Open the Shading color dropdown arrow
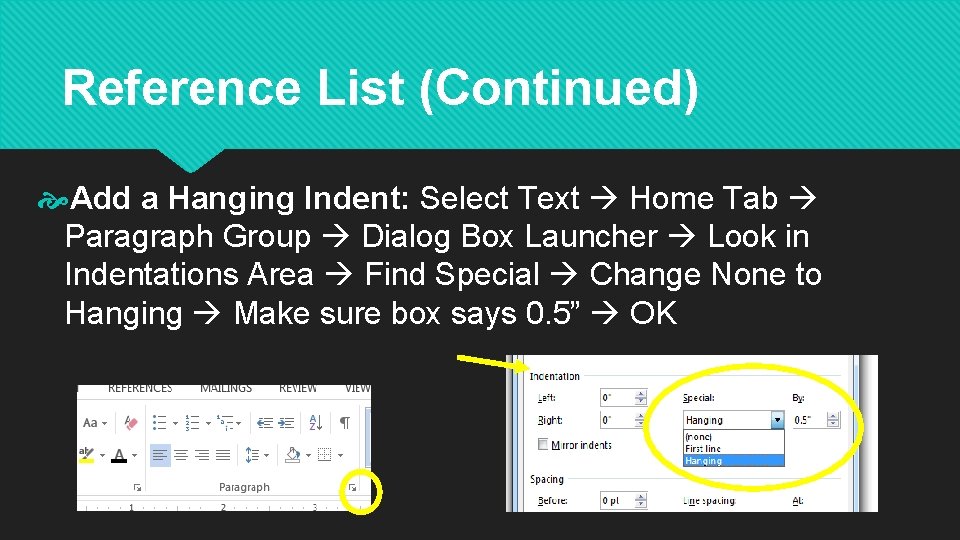Image resolution: width=960 pixels, height=540 pixels. click(x=308, y=456)
